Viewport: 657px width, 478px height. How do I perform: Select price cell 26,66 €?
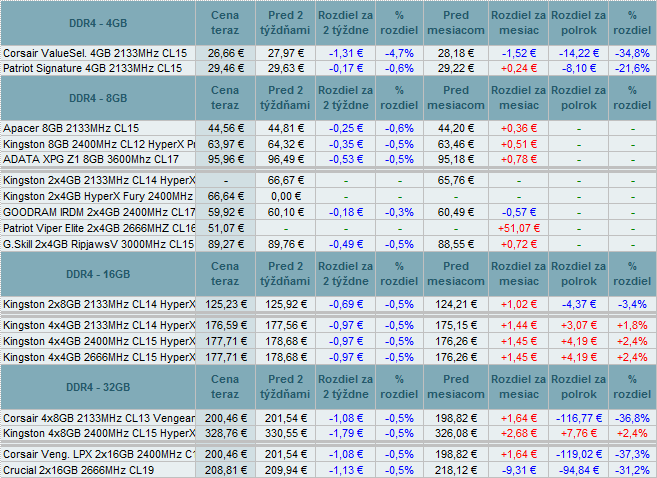pyautogui.click(x=225, y=53)
